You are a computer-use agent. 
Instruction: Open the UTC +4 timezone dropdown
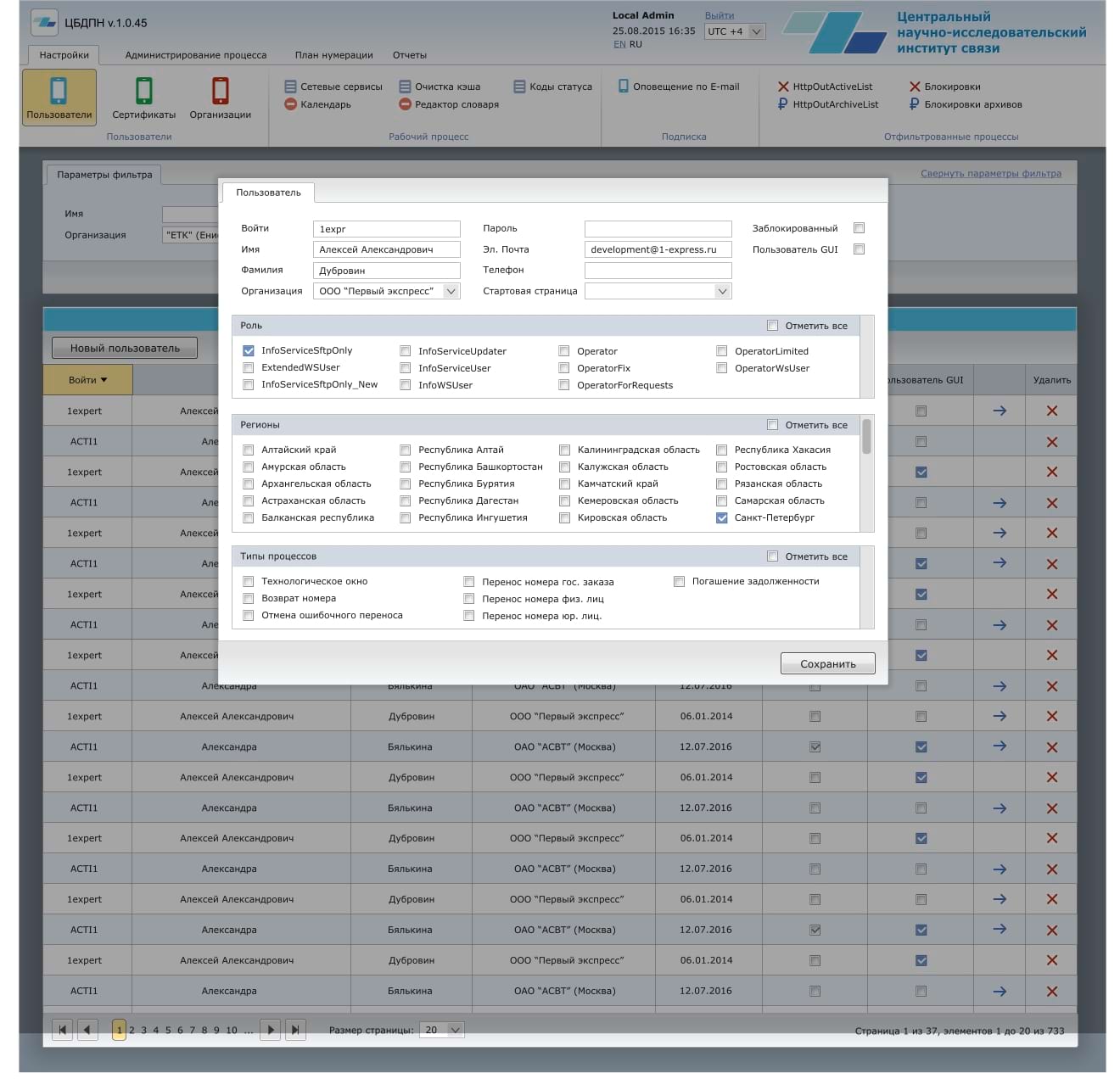click(756, 31)
